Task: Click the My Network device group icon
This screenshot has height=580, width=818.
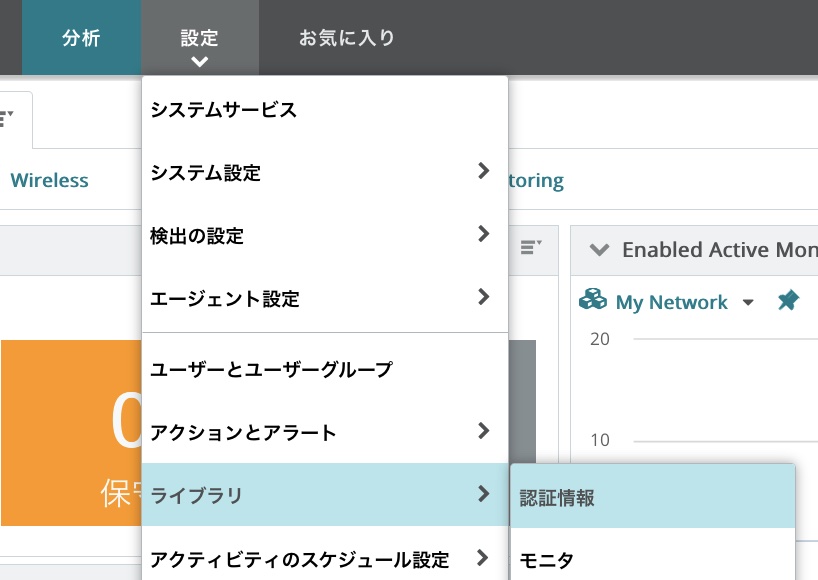Action: point(594,301)
